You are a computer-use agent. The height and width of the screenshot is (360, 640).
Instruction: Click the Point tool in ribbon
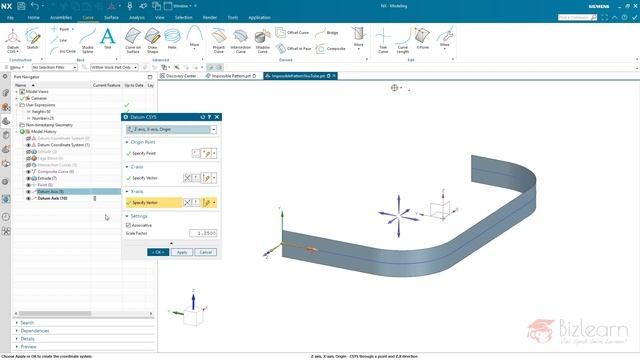pyautogui.click(x=60, y=29)
